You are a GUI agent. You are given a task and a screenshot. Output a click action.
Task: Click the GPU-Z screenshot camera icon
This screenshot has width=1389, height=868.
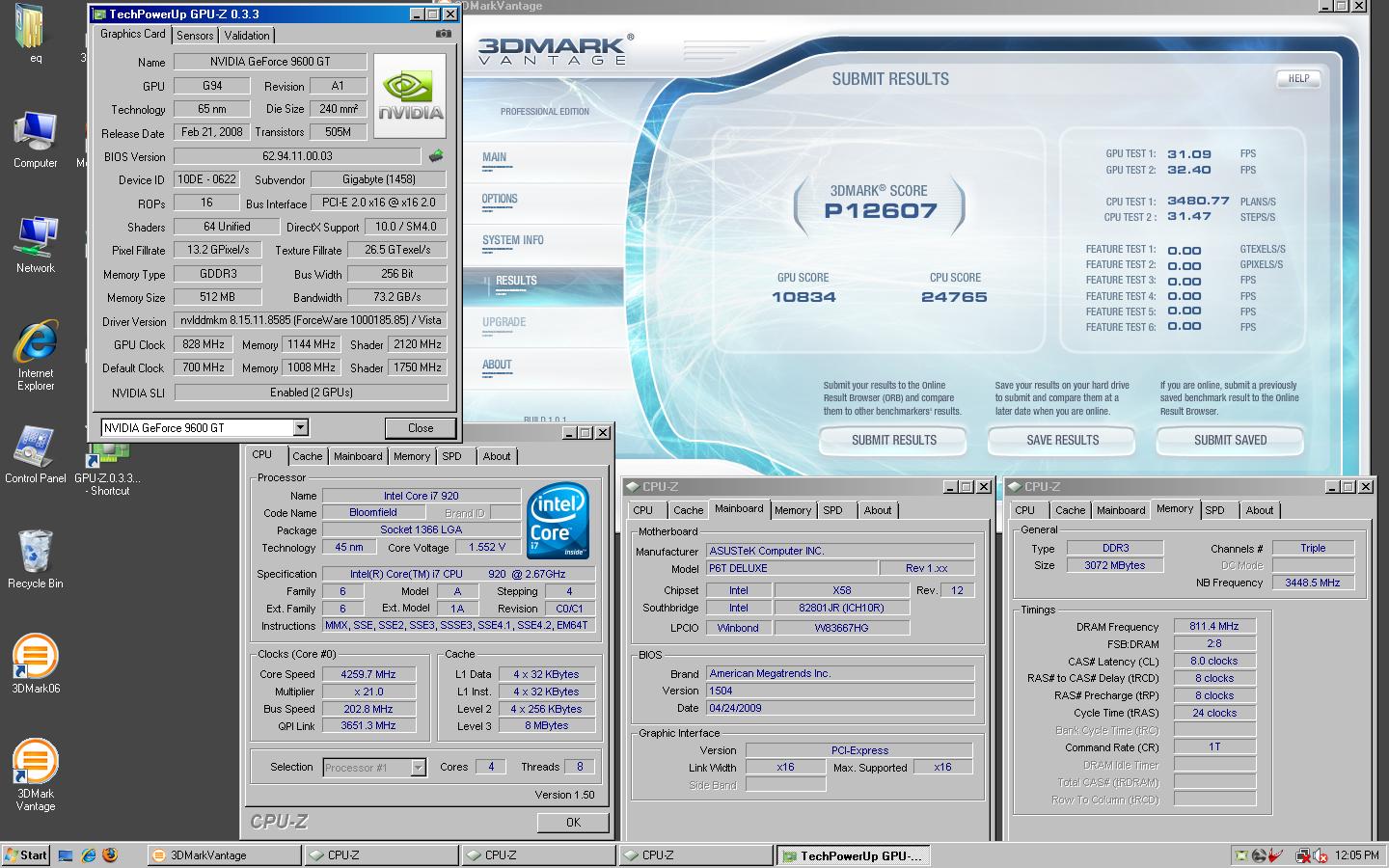click(x=443, y=34)
